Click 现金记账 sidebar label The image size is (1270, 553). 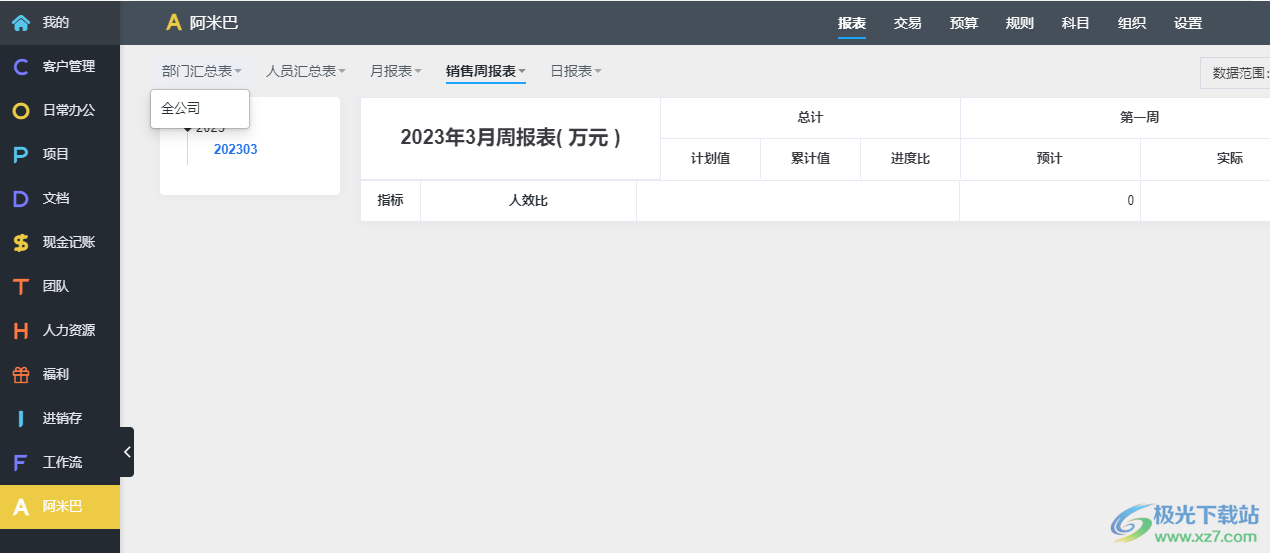(69, 242)
